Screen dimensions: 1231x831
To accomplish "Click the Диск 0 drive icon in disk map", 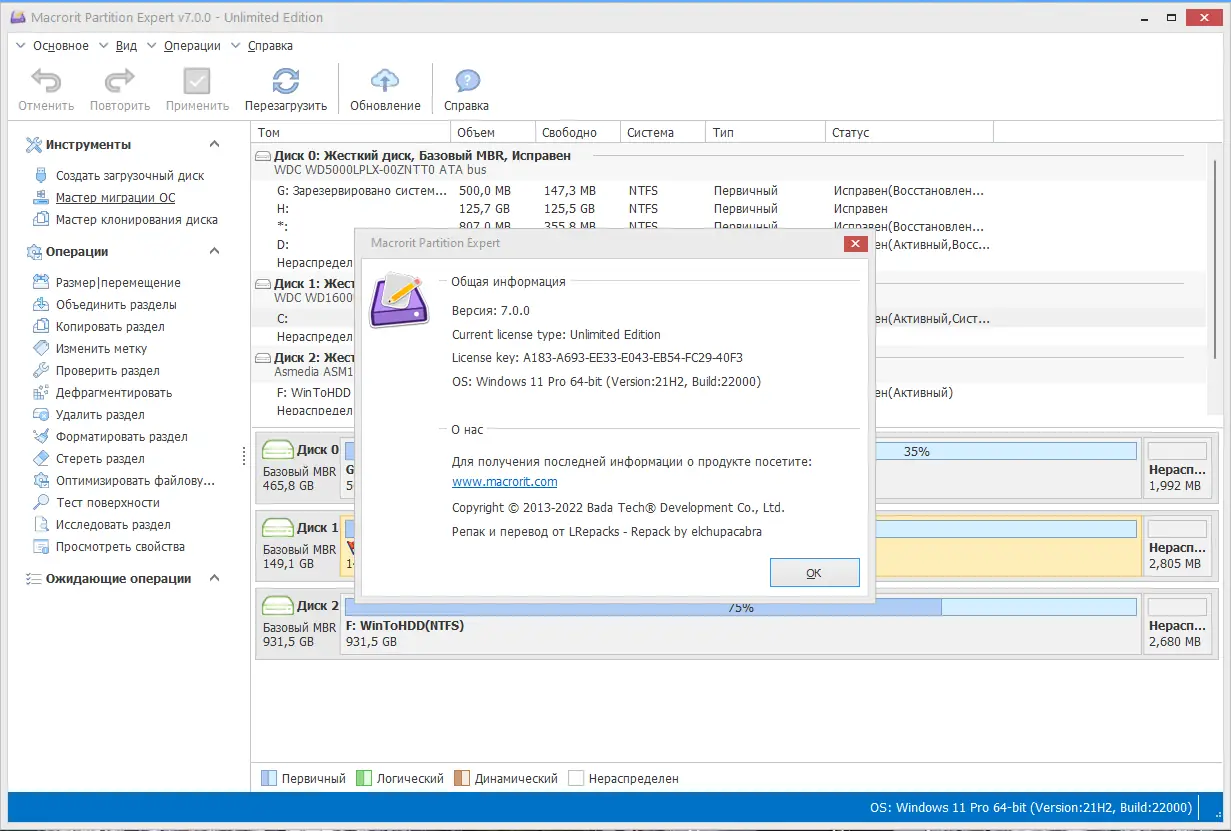I will pyautogui.click(x=277, y=450).
